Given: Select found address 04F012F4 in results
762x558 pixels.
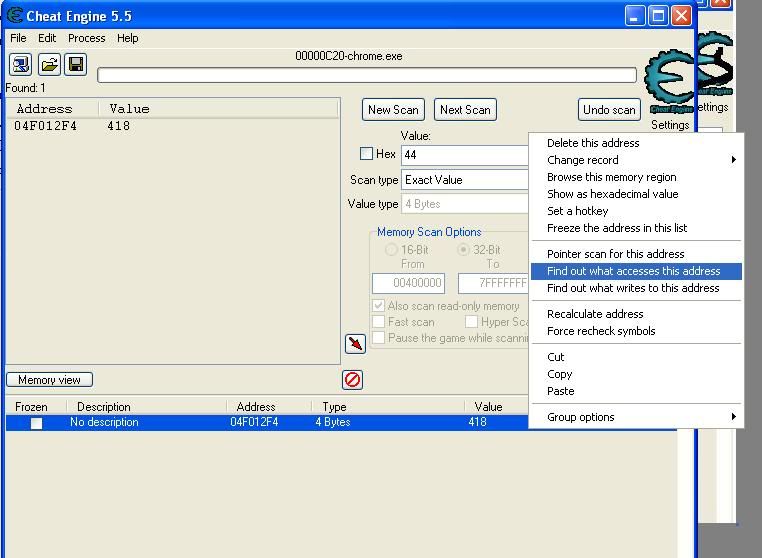Looking at the screenshot, I should click(x=45, y=126).
